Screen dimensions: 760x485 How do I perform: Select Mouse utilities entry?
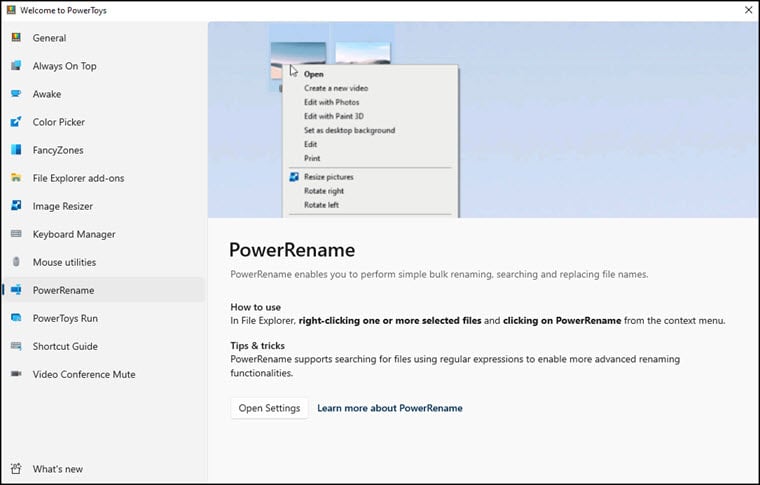pyautogui.click(x=104, y=262)
